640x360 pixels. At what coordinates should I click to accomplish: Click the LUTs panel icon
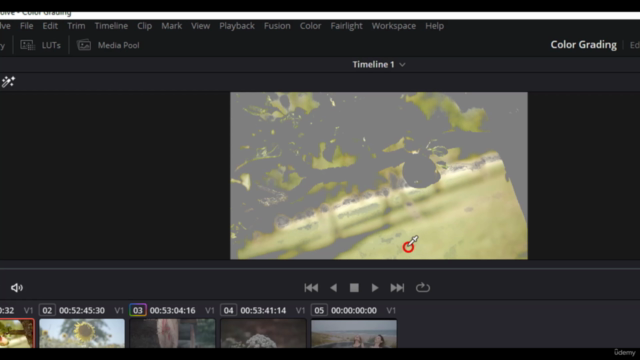click(27, 45)
